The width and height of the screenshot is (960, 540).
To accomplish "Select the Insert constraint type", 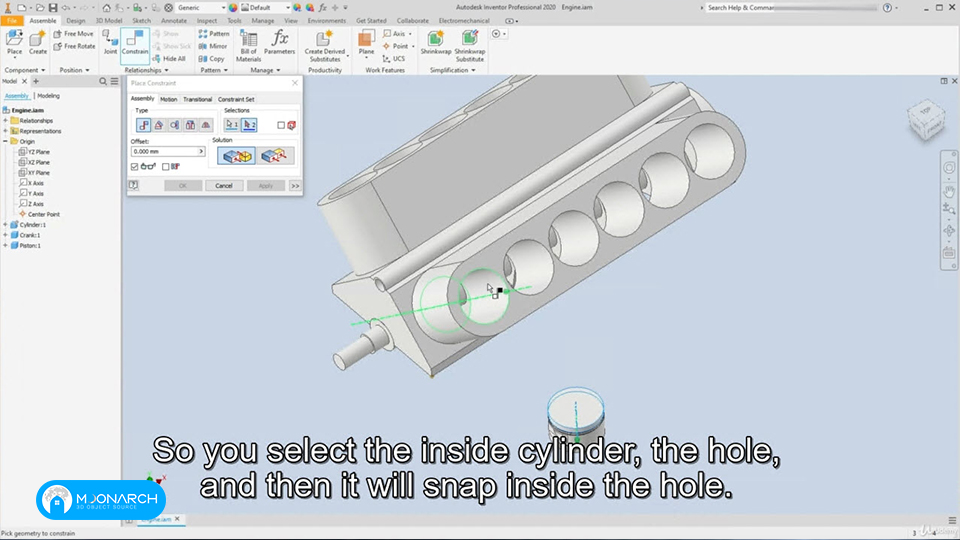I will (x=190, y=125).
